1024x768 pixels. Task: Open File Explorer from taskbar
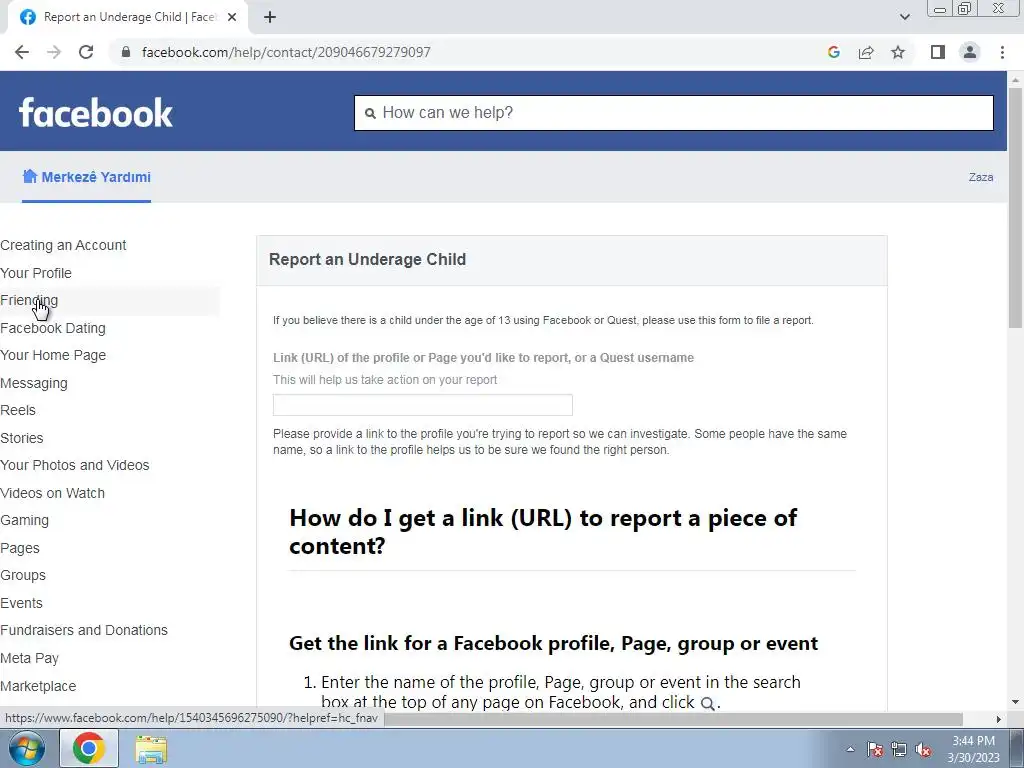click(x=152, y=749)
